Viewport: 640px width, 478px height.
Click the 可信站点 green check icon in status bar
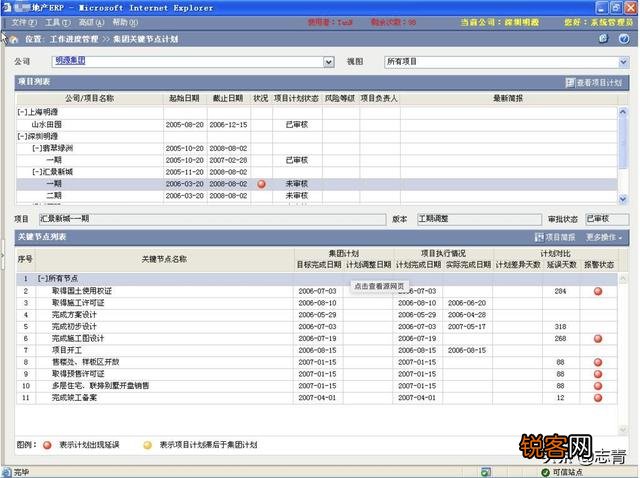[545, 472]
